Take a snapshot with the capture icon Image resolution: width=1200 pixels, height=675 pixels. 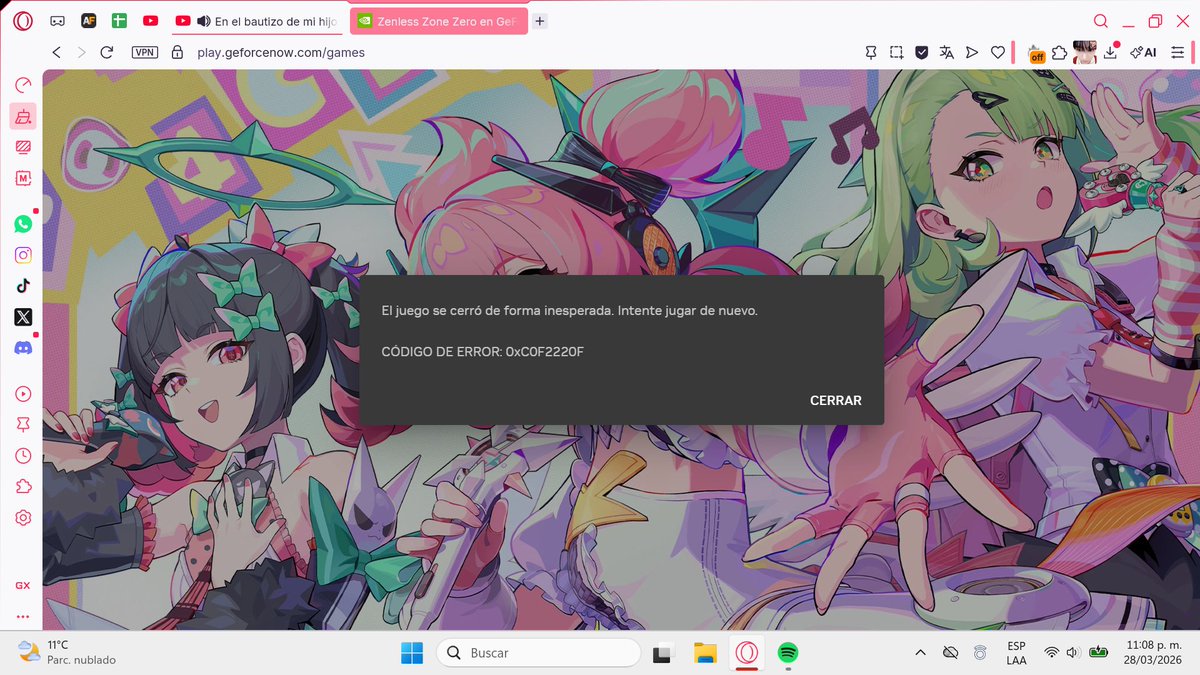pos(897,52)
